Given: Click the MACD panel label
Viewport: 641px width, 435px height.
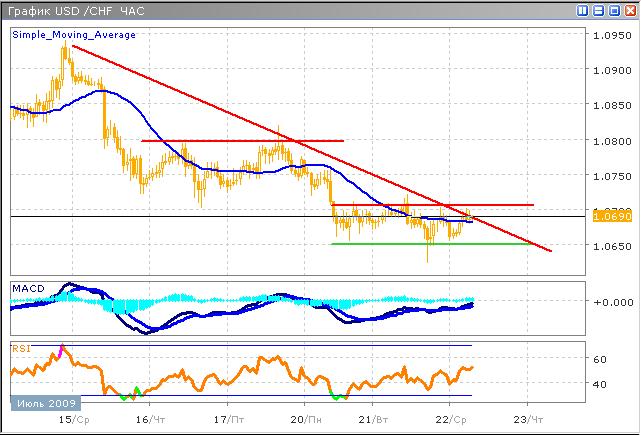Looking at the screenshot, I should [x=28, y=288].
